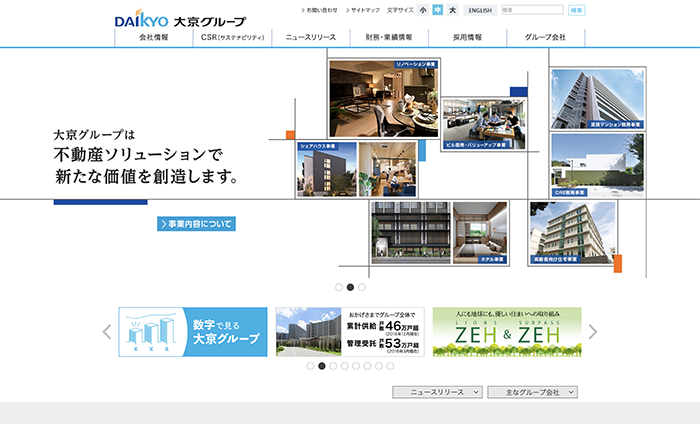Switch site language with ENGLISH button
700x424 pixels.
(480, 10)
